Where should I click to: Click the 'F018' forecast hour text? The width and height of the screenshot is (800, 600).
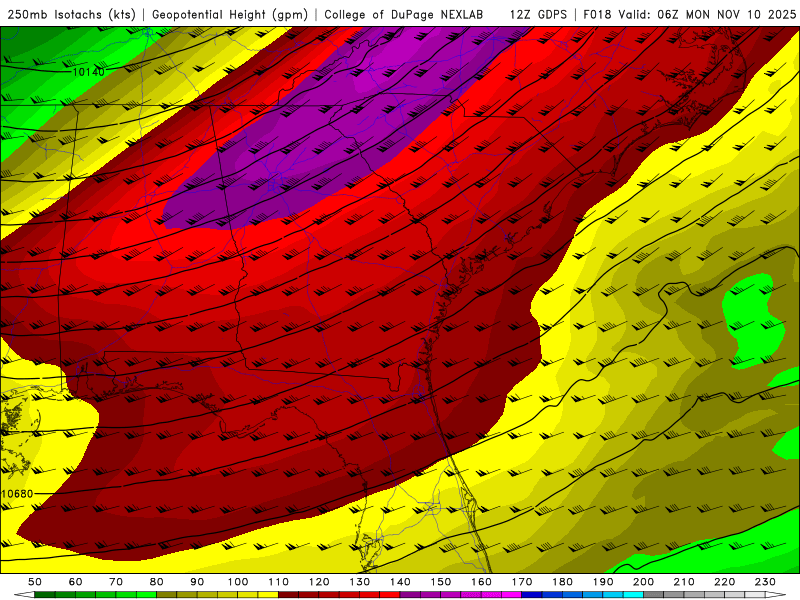598,15
